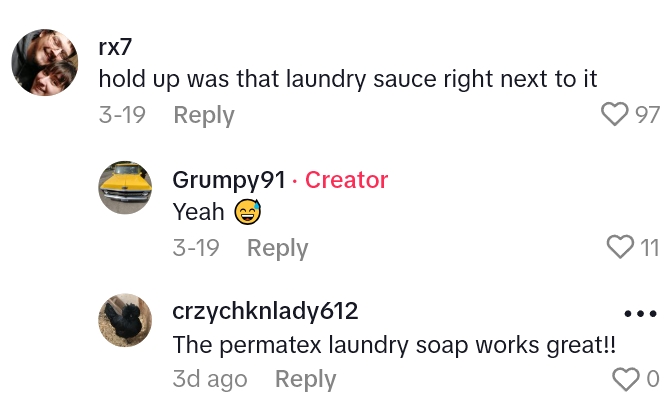Click the hold up laundry sauce comment text

click(x=348, y=79)
